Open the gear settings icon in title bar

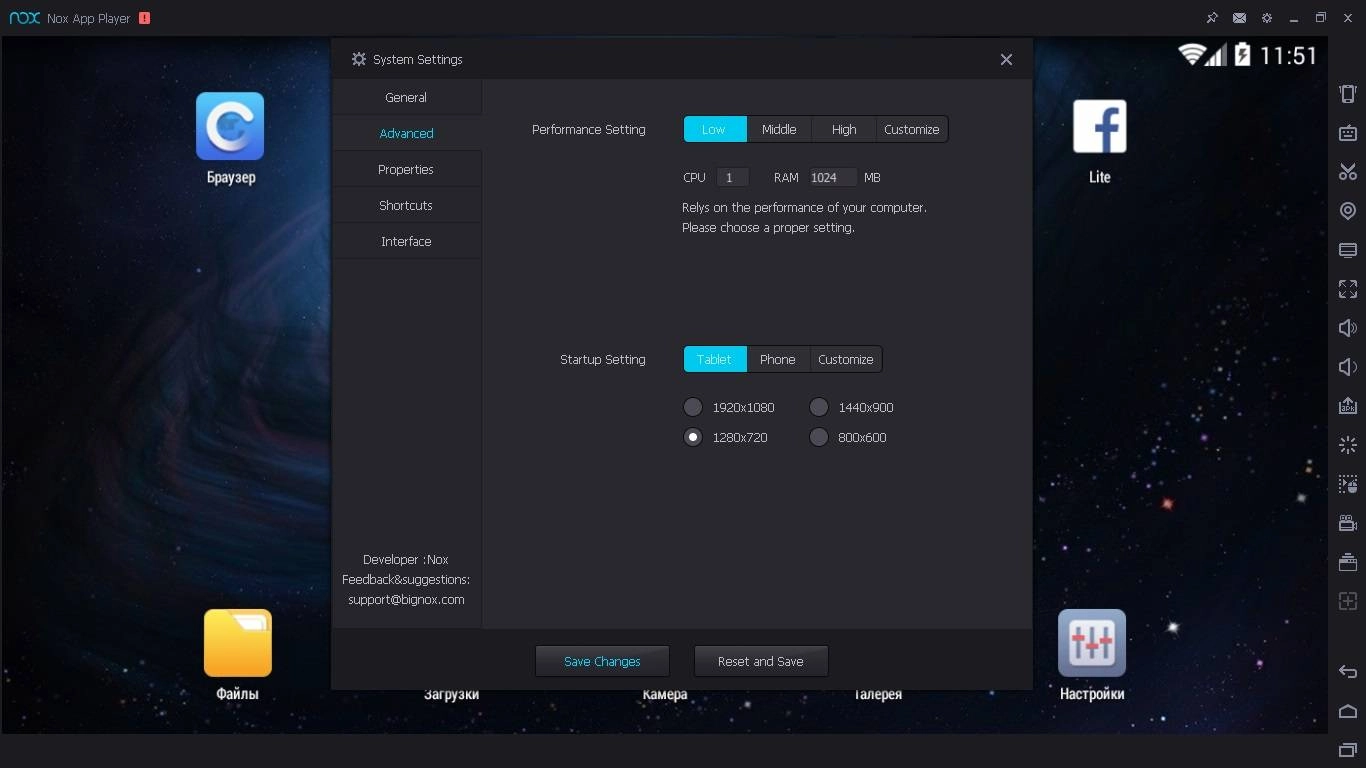pos(1267,18)
